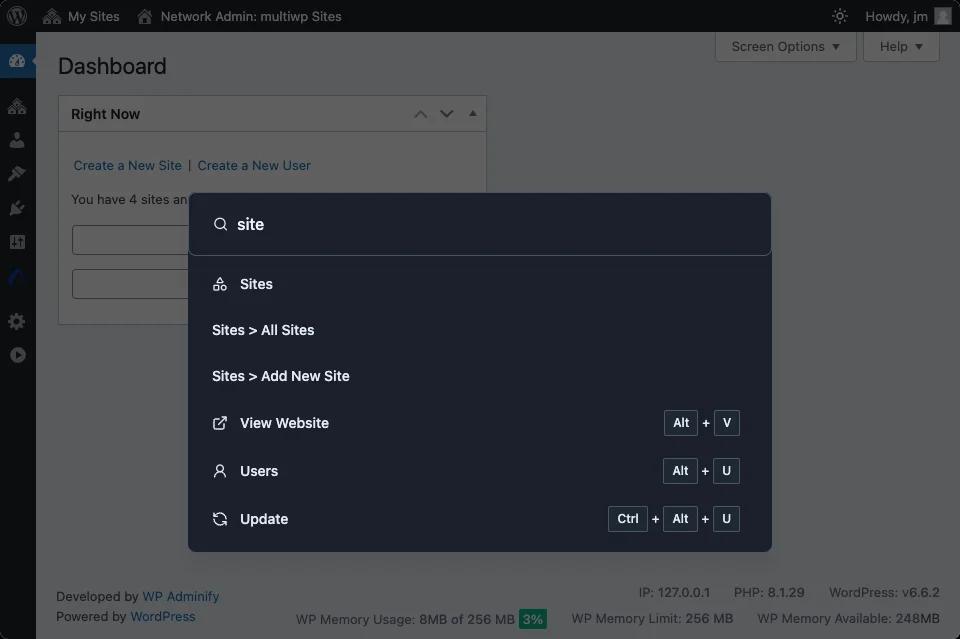
Task: Choose Sites > Add New Site result
Action: click(280, 376)
